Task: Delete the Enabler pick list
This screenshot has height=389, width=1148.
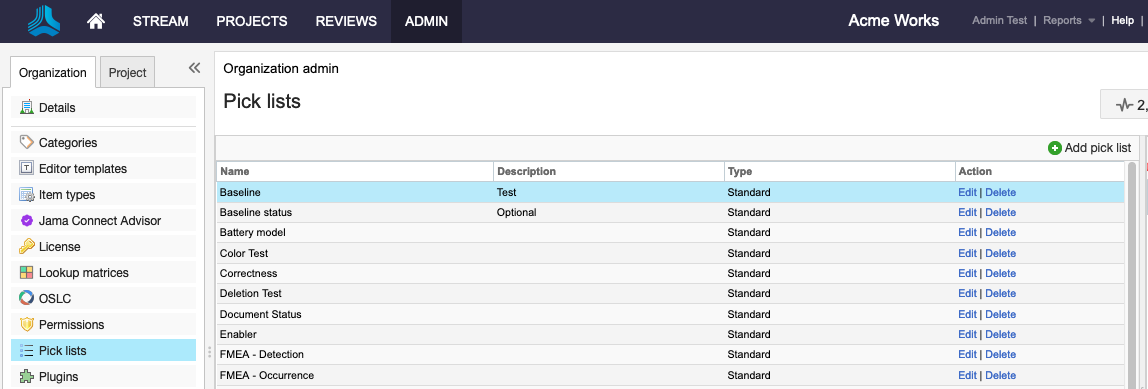Action: (1000, 334)
